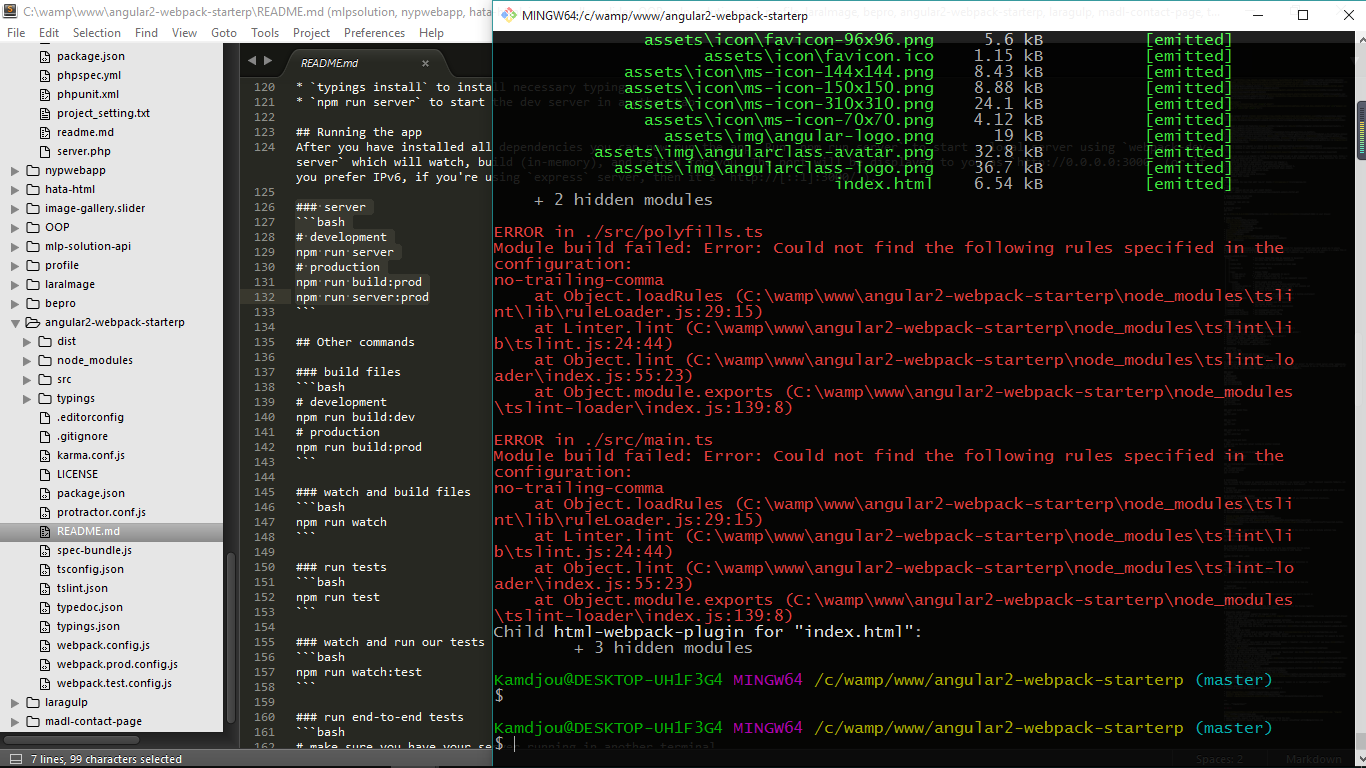Click the file icon beside tsconfig.json
This screenshot has height=768, width=1366.
click(44, 569)
